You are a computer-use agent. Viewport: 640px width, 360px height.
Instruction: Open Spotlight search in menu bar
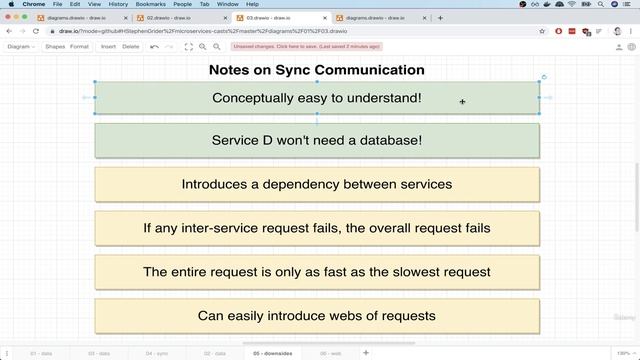[601, 4]
